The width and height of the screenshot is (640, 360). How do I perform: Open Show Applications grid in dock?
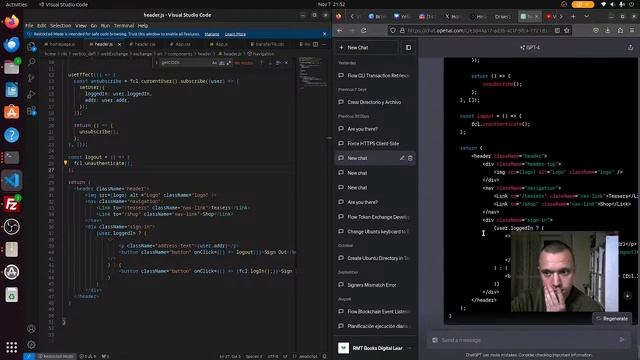click(x=11, y=347)
